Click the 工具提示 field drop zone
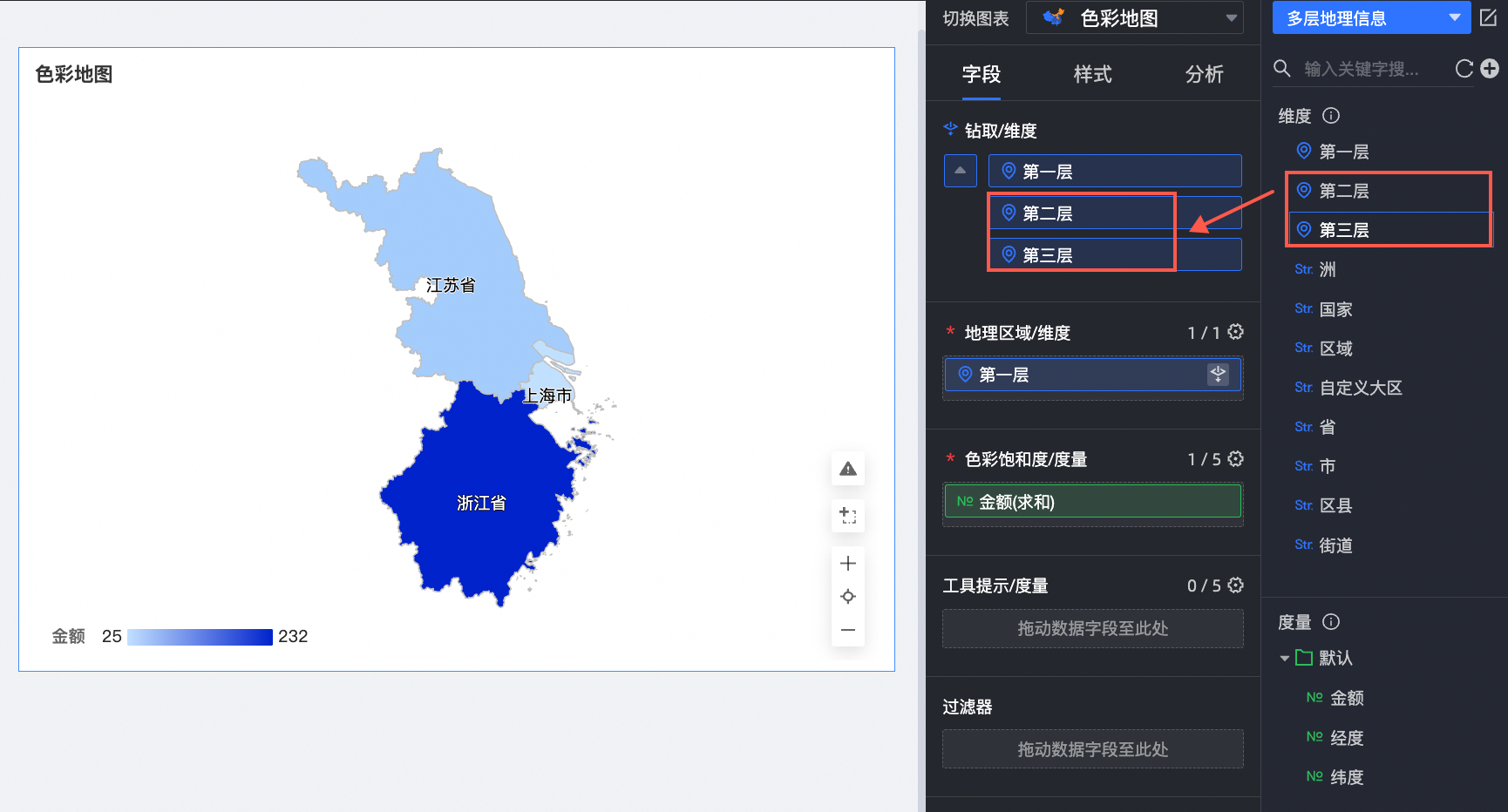 (x=1093, y=628)
